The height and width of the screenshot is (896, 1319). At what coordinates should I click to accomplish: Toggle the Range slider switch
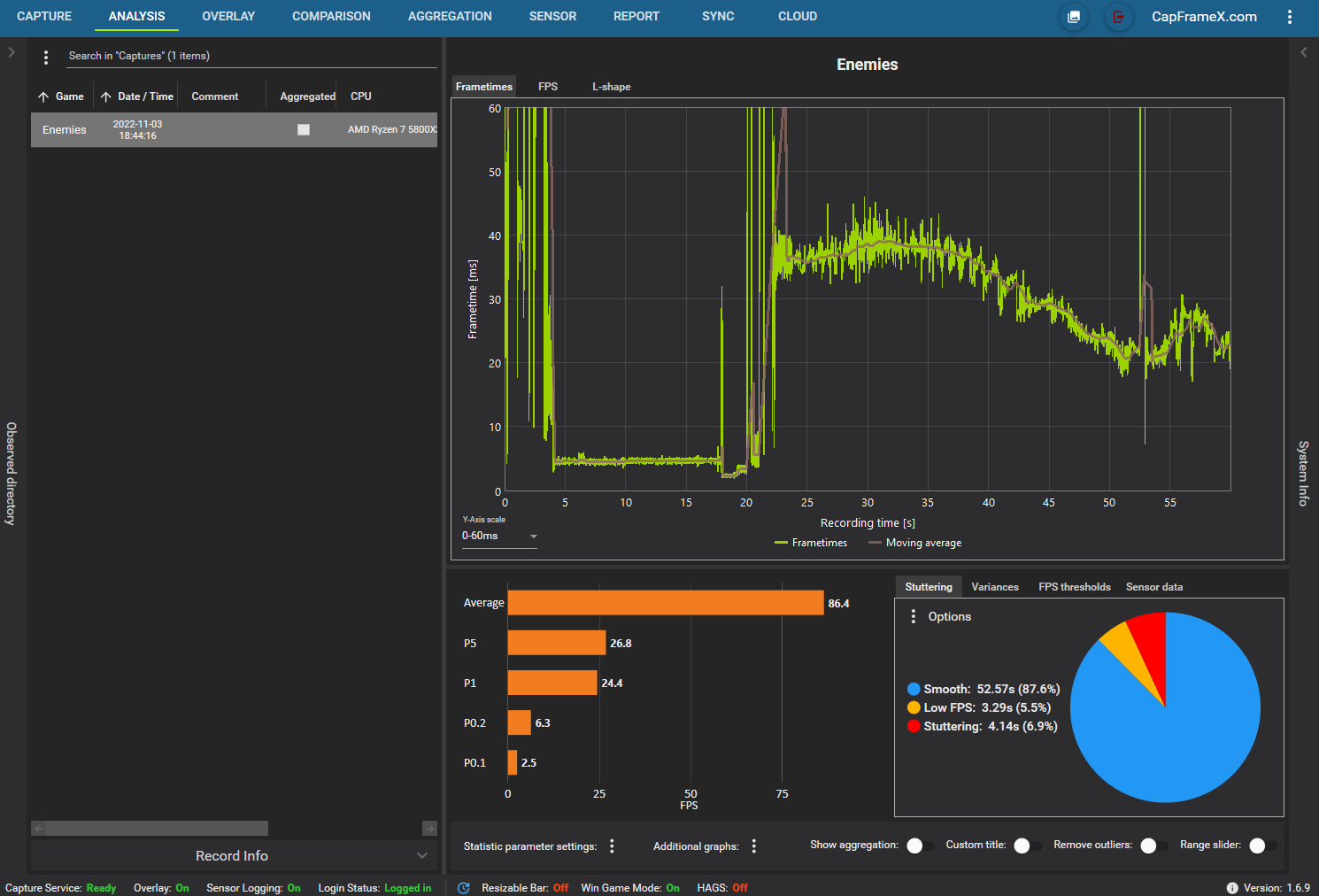(x=1262, y=846)
